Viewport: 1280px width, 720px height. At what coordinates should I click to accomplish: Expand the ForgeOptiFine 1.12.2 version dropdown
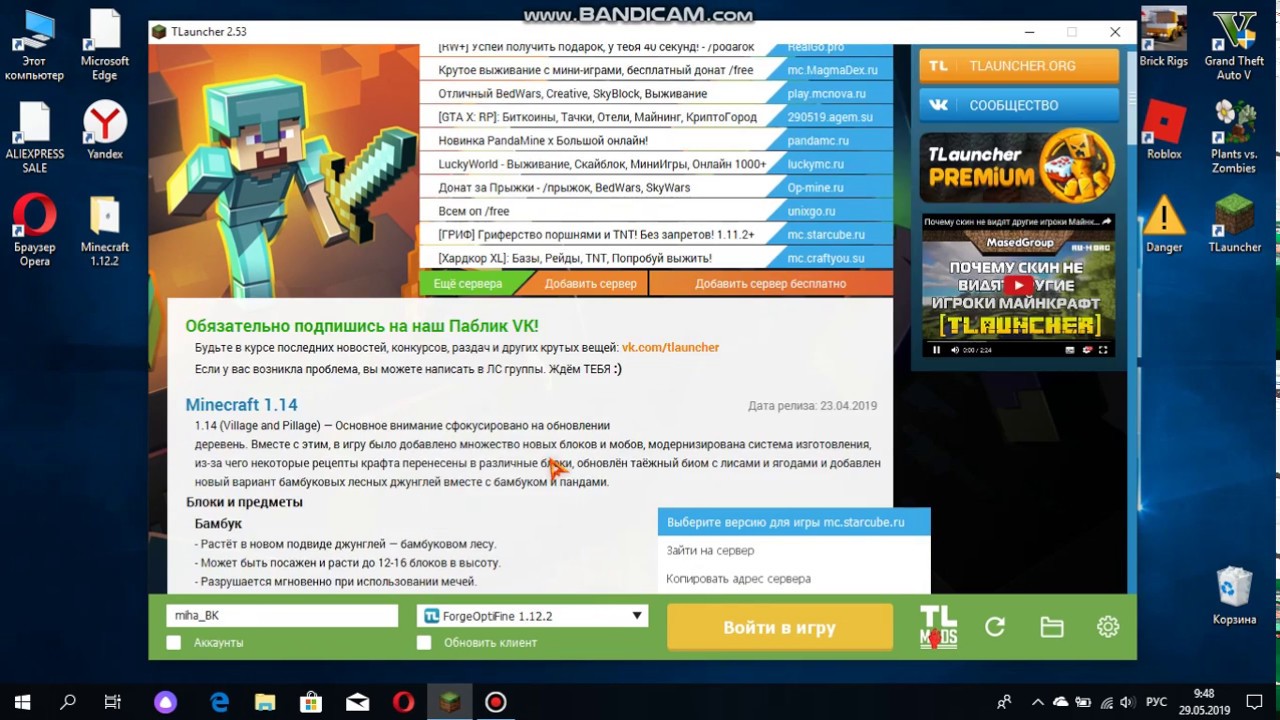(x=636, y=616)
